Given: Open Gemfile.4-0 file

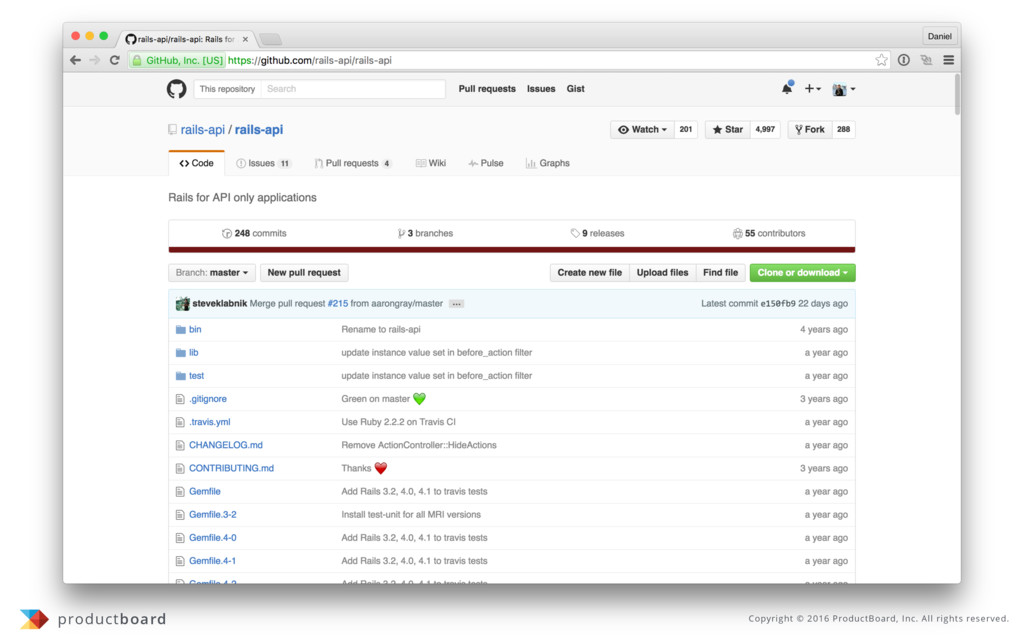Looking at the screenshot, I should (213, 538).
